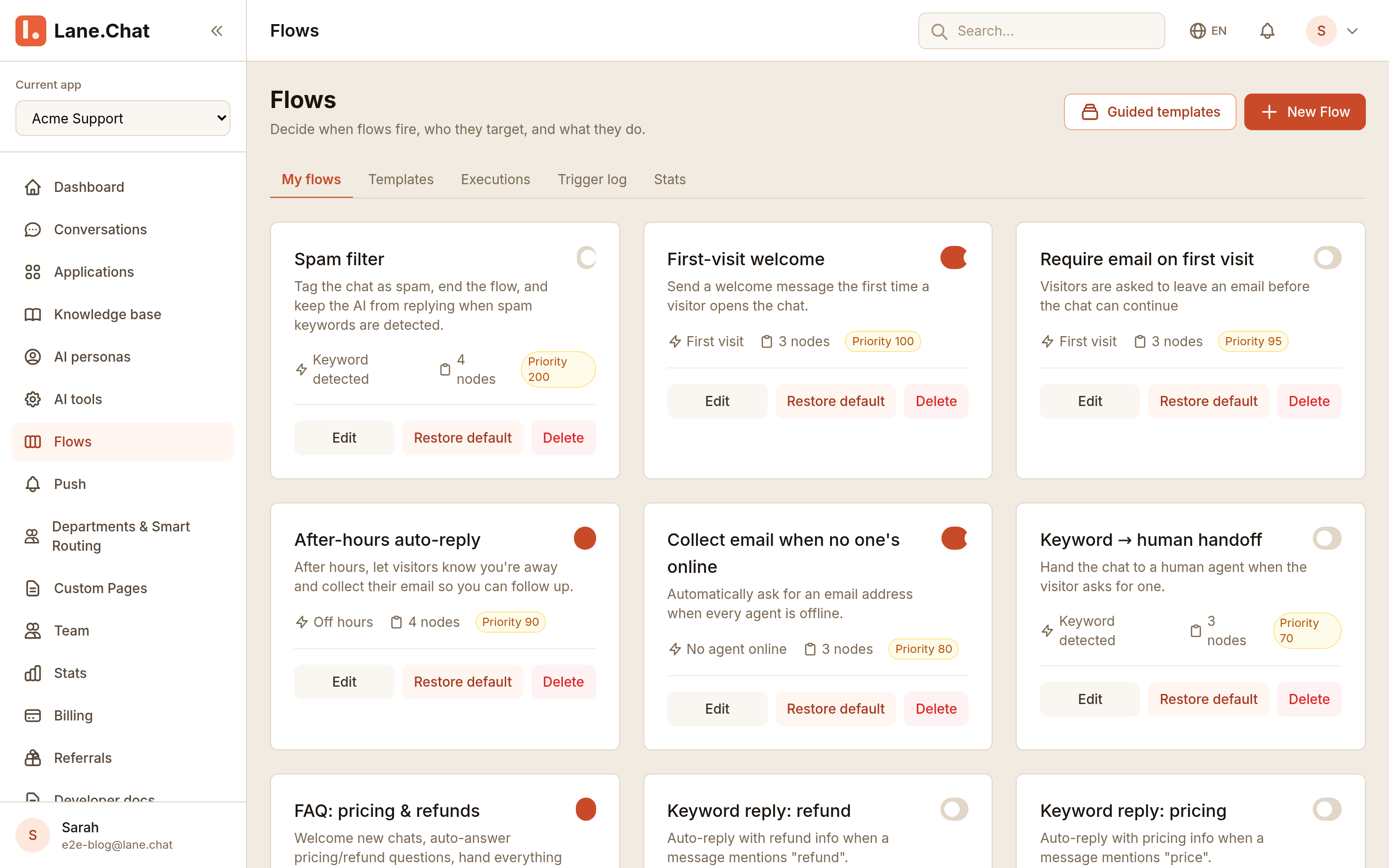Click lightning icon on After-hours auto-reply card

click(301, 622)
